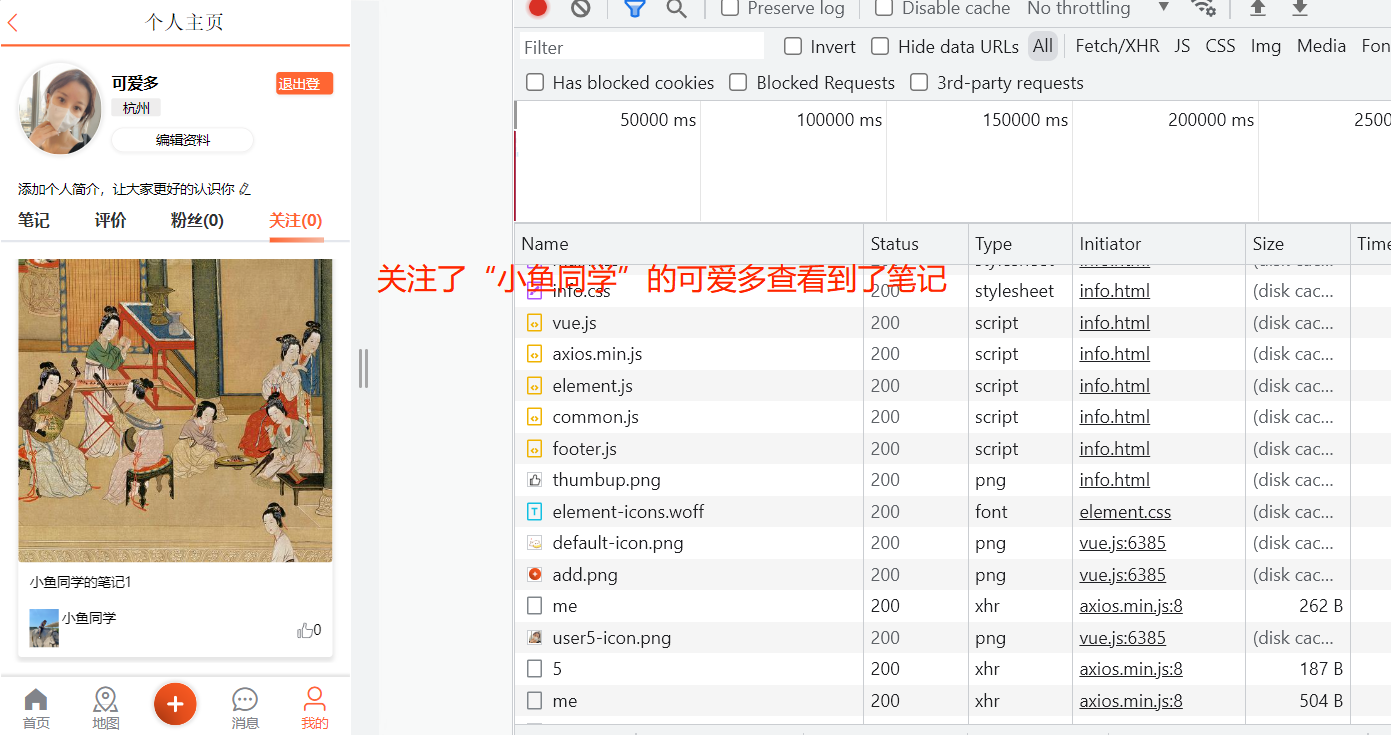The height and width of the screenshot is (735, 1391).
Task: Clear the network request list
Action: [x=581, y=9]
